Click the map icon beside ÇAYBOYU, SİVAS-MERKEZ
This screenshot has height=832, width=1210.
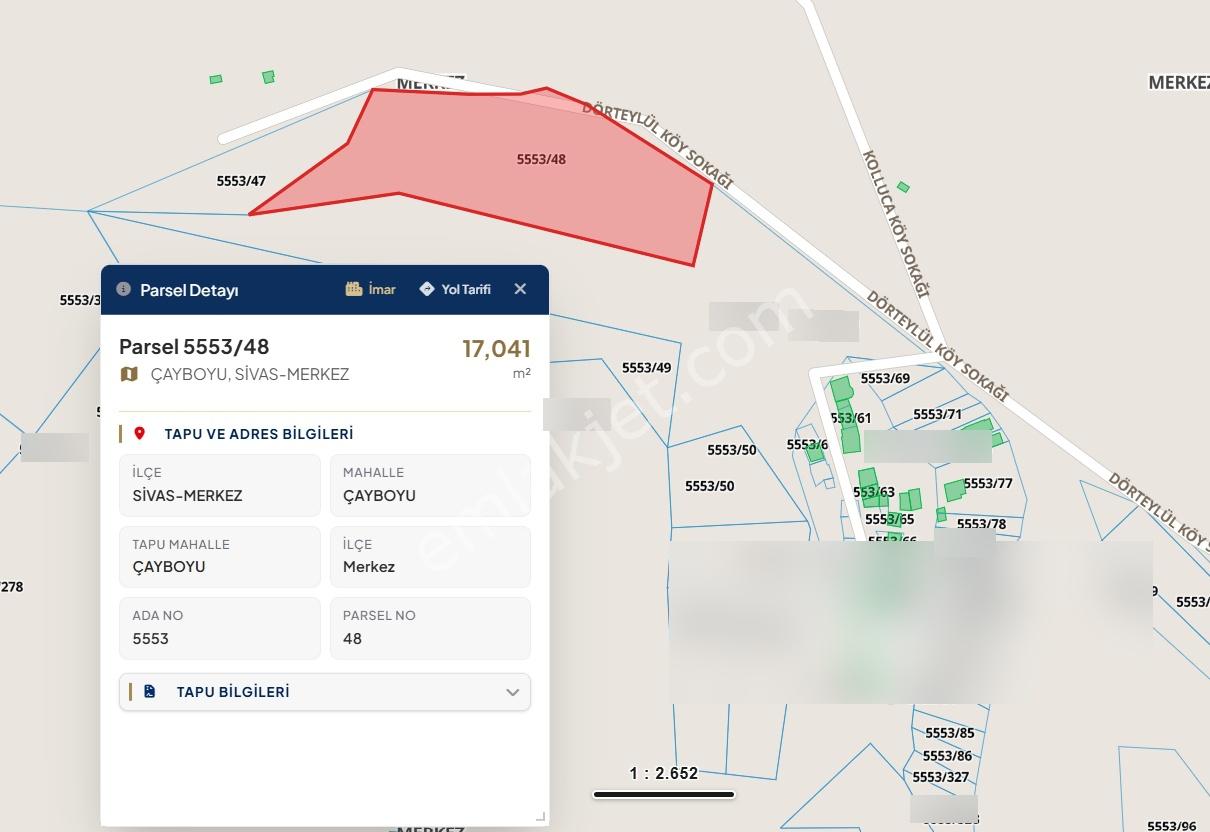[129, 374]
